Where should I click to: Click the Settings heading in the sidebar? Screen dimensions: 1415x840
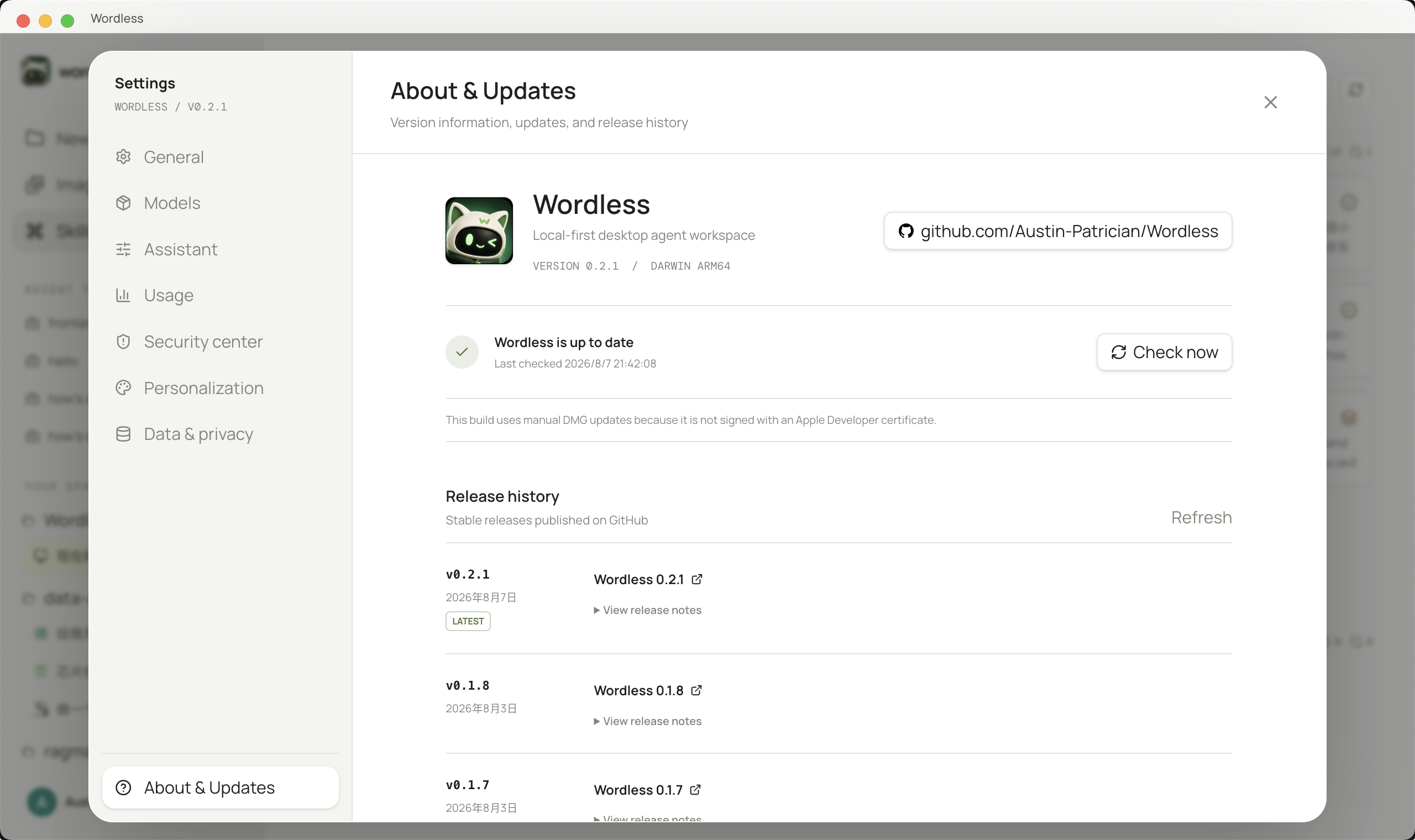point(145,83)
